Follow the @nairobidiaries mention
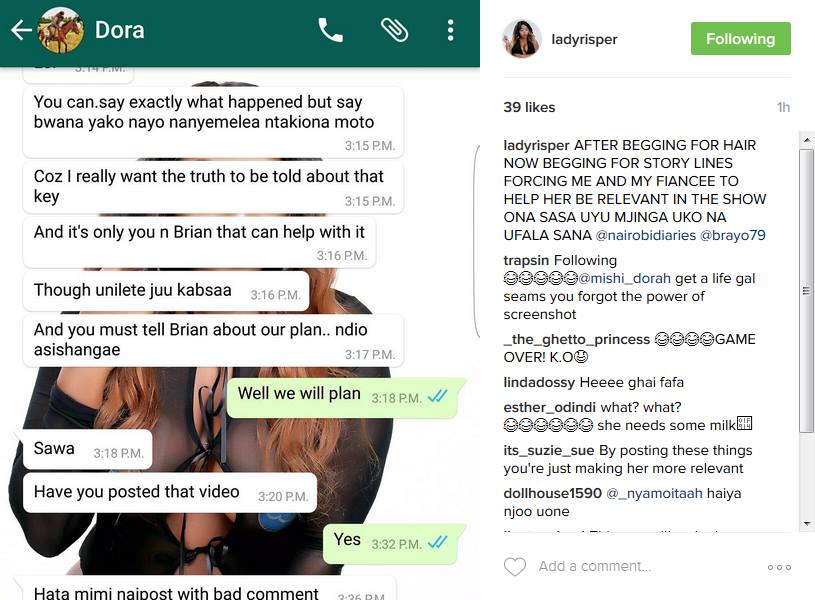 (646, 235)
